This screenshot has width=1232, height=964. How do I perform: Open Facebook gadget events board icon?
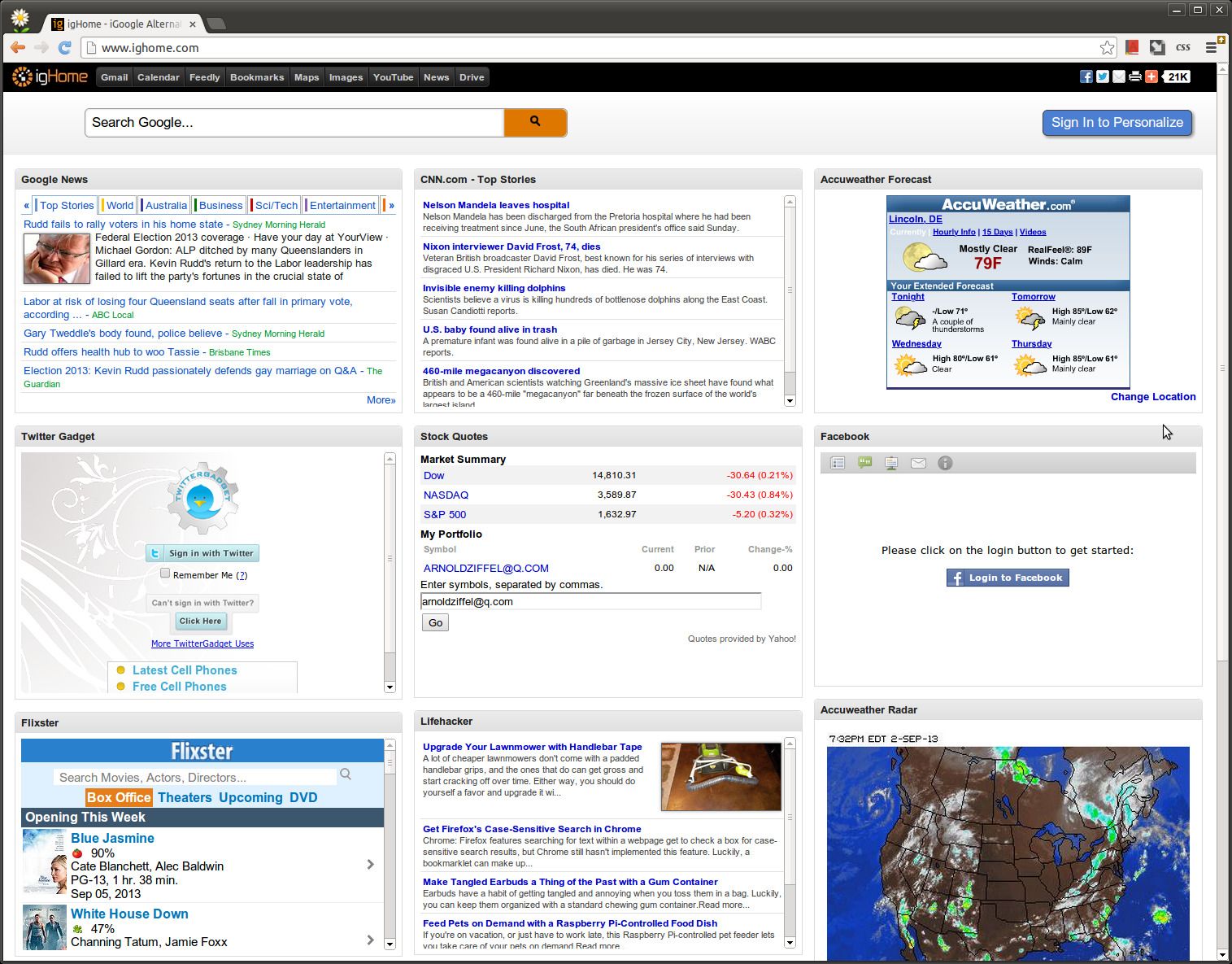[891, 463]
